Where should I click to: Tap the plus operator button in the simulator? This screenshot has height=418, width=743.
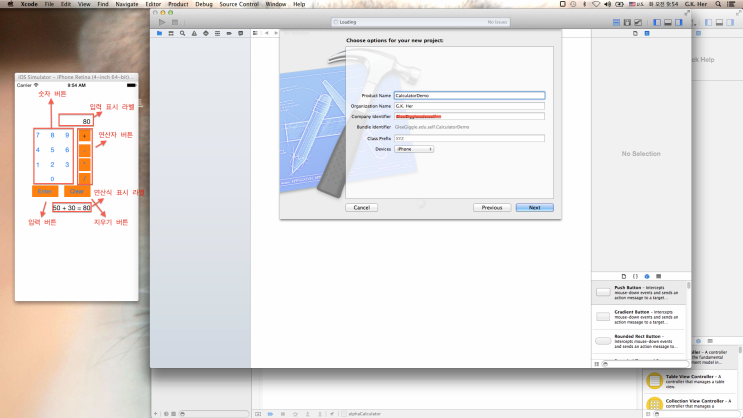pyautogui.click(x=84, y=136)
